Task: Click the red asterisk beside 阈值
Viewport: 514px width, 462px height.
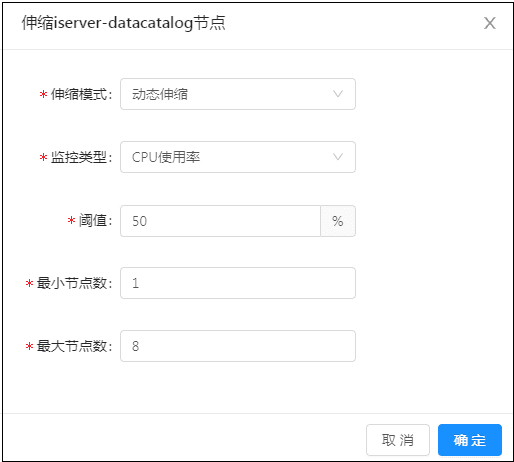Action: pos(71,220)
